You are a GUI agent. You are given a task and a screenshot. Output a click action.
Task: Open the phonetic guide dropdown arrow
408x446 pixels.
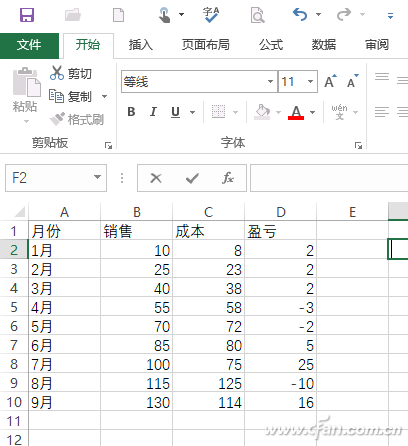tap(355, 112)
